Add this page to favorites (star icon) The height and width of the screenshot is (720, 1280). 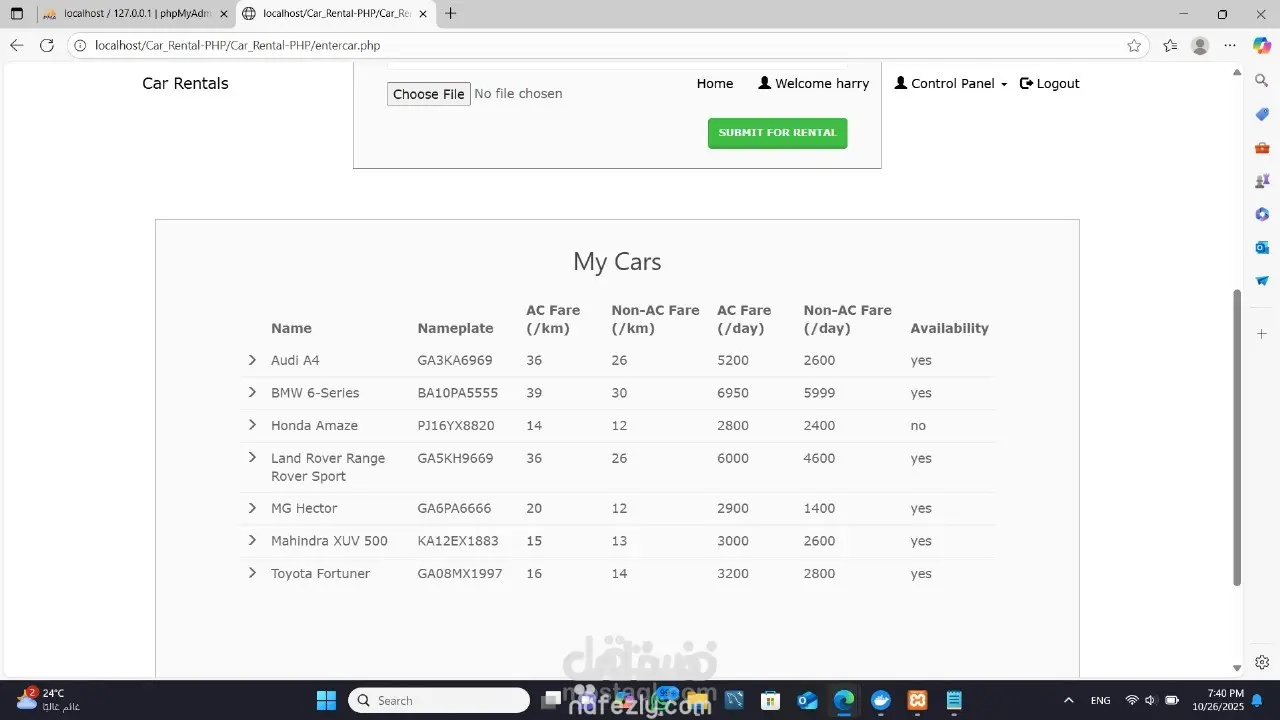pos(1134,45)
